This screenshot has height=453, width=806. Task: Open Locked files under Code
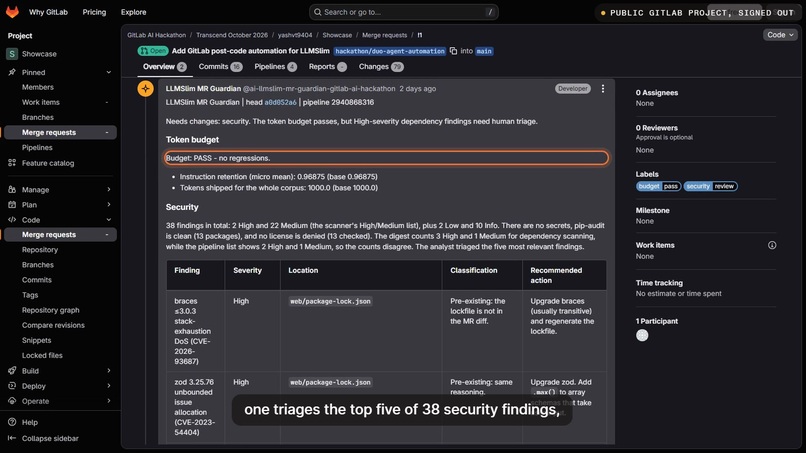pos(42,355)
